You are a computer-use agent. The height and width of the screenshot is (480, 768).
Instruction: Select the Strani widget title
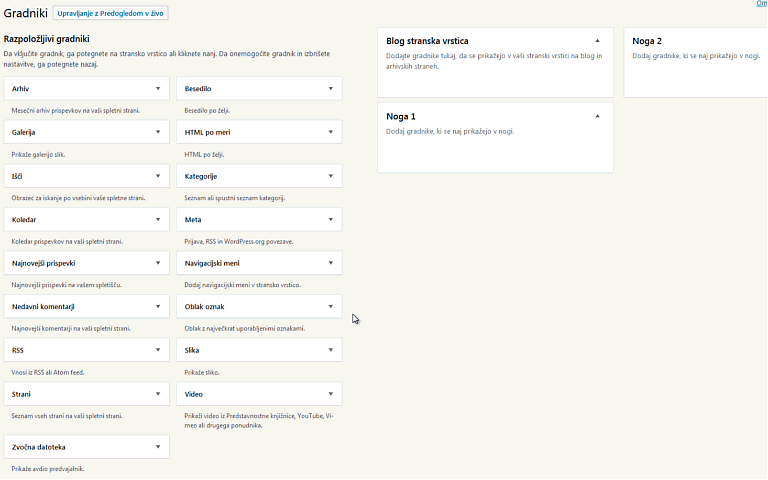[x=21, y=394]
